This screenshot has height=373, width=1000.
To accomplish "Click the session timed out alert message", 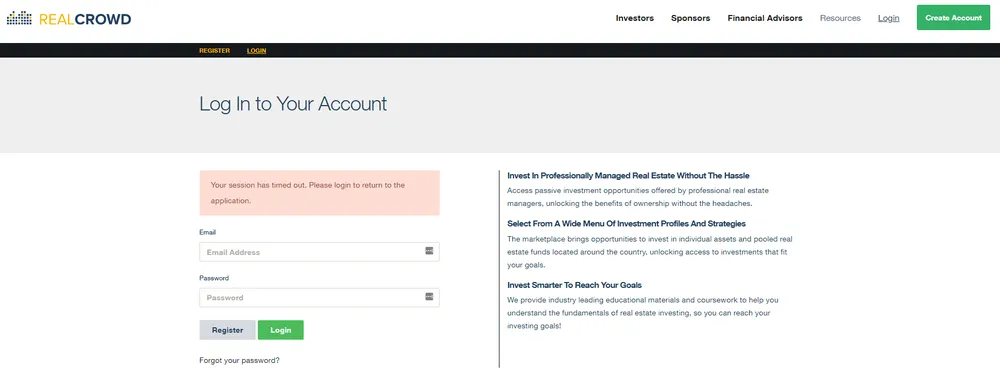I will click(x=320, y=193).
